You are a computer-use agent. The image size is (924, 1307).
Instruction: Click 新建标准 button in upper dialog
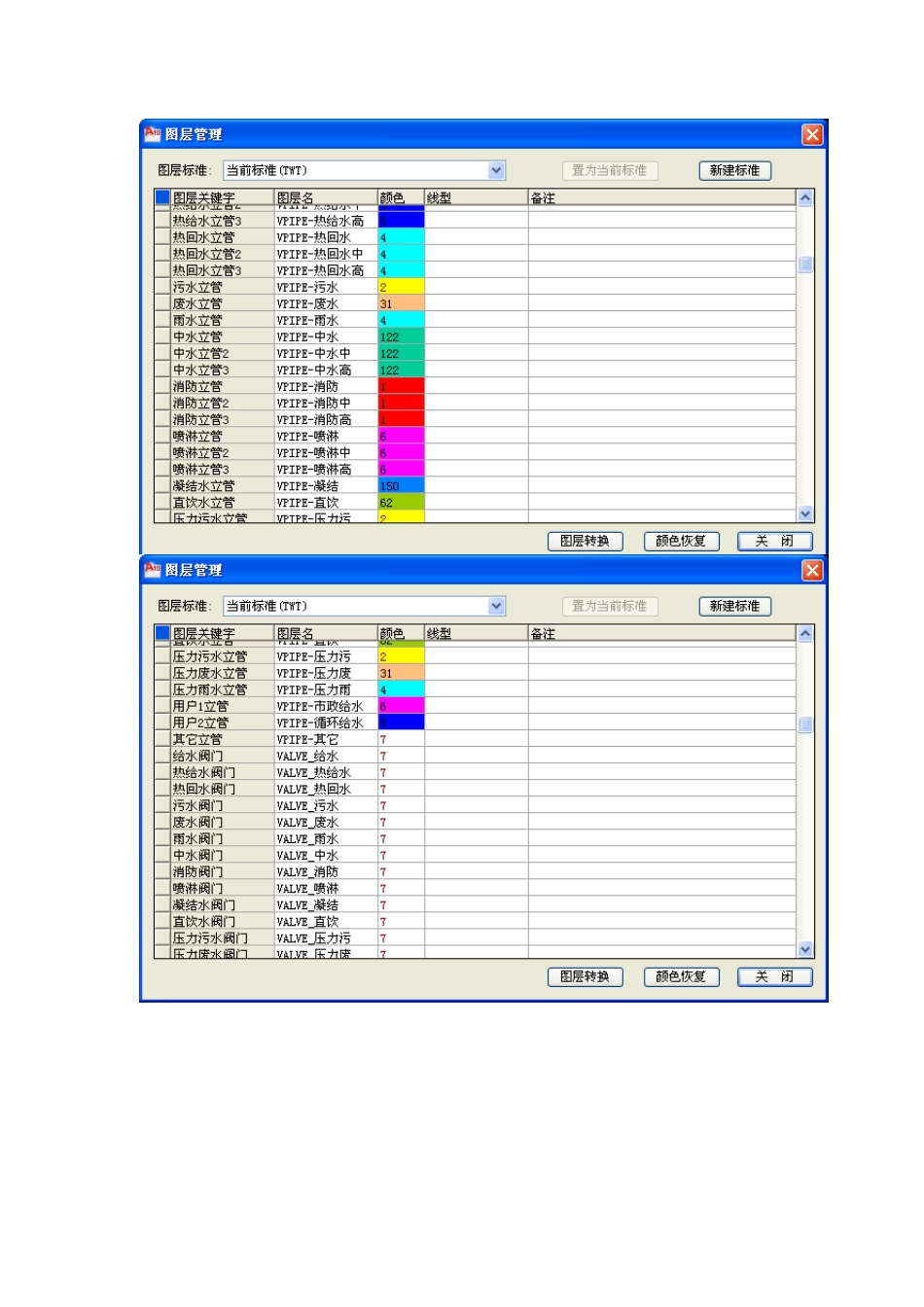734,170
